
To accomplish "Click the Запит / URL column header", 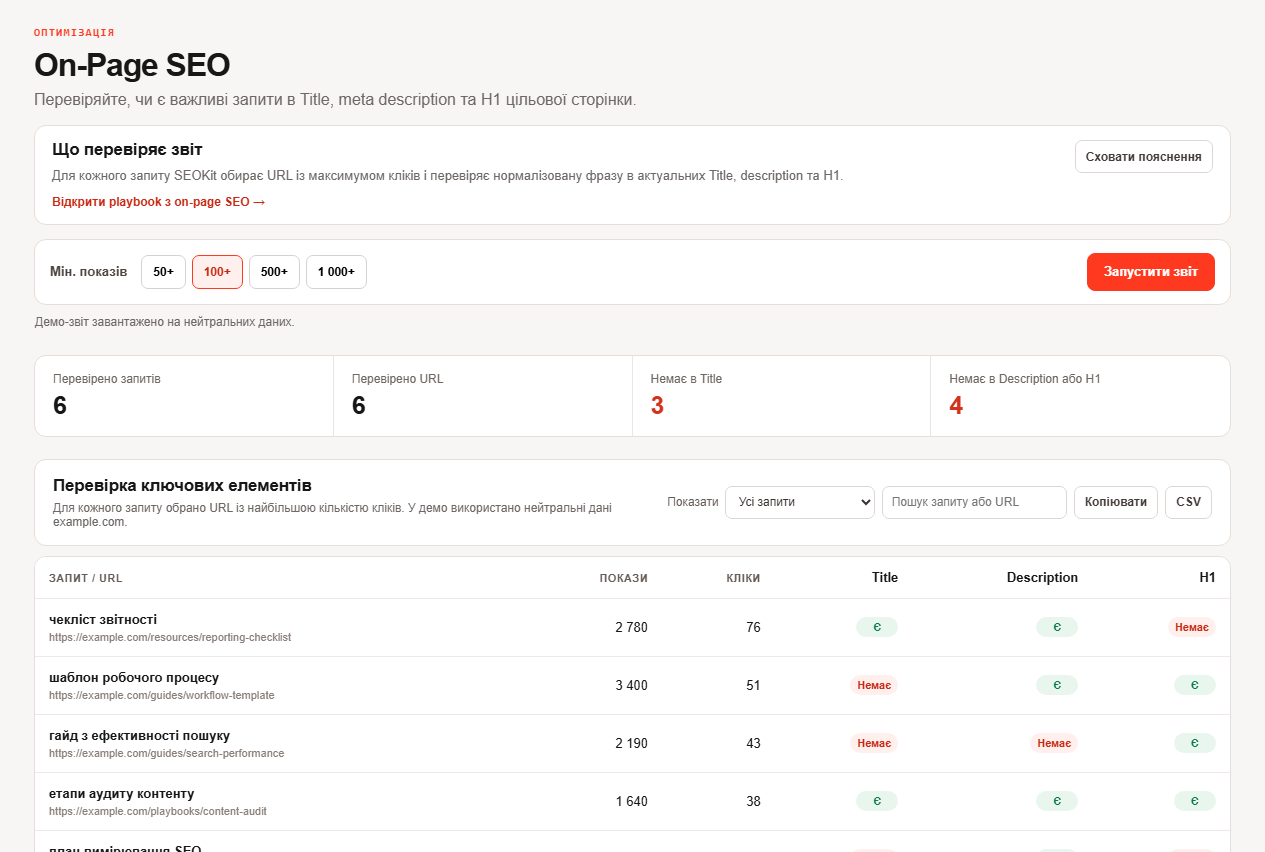I will (x=86, y=578).
